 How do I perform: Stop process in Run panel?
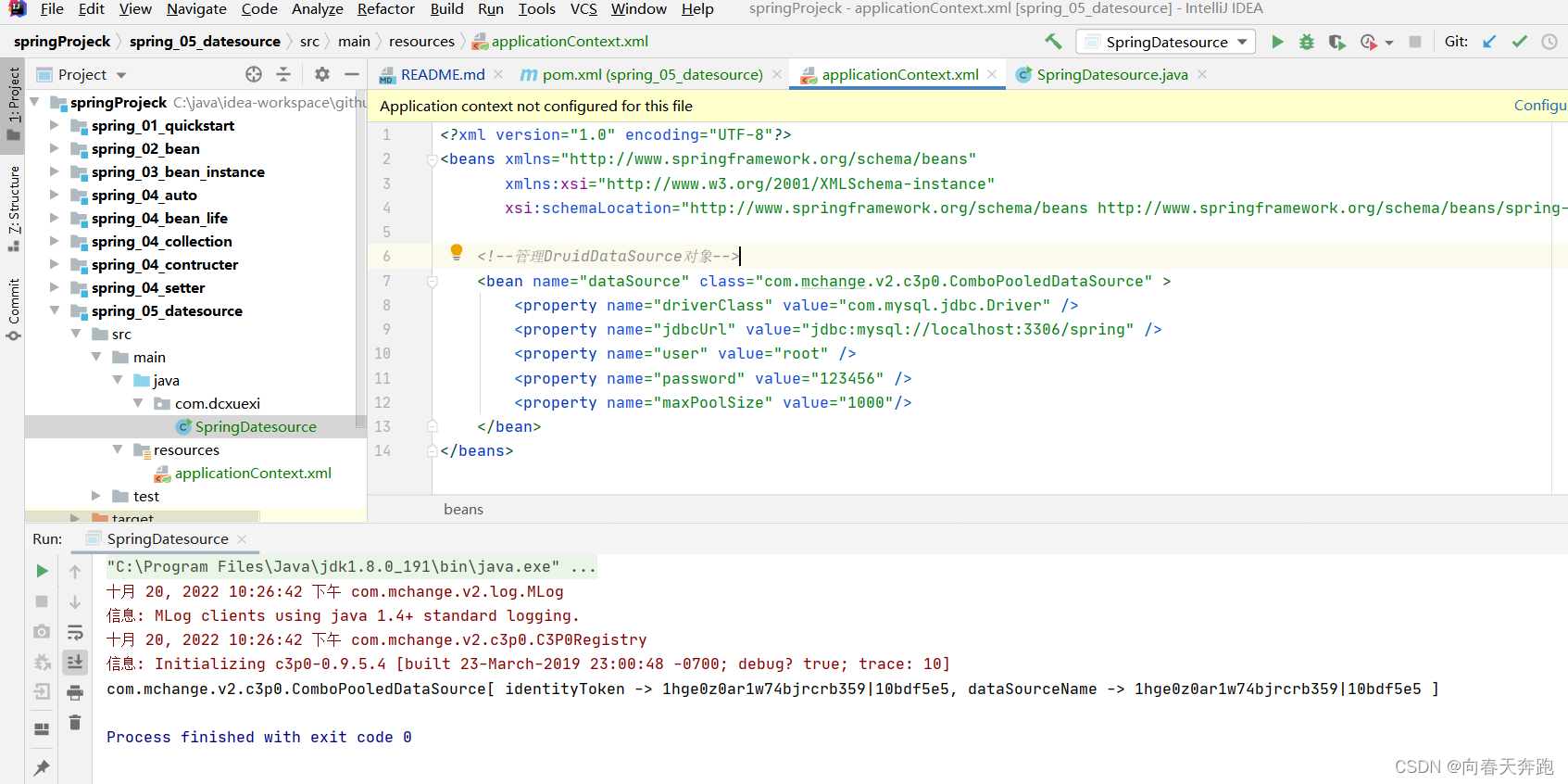(x=42, y=601)
